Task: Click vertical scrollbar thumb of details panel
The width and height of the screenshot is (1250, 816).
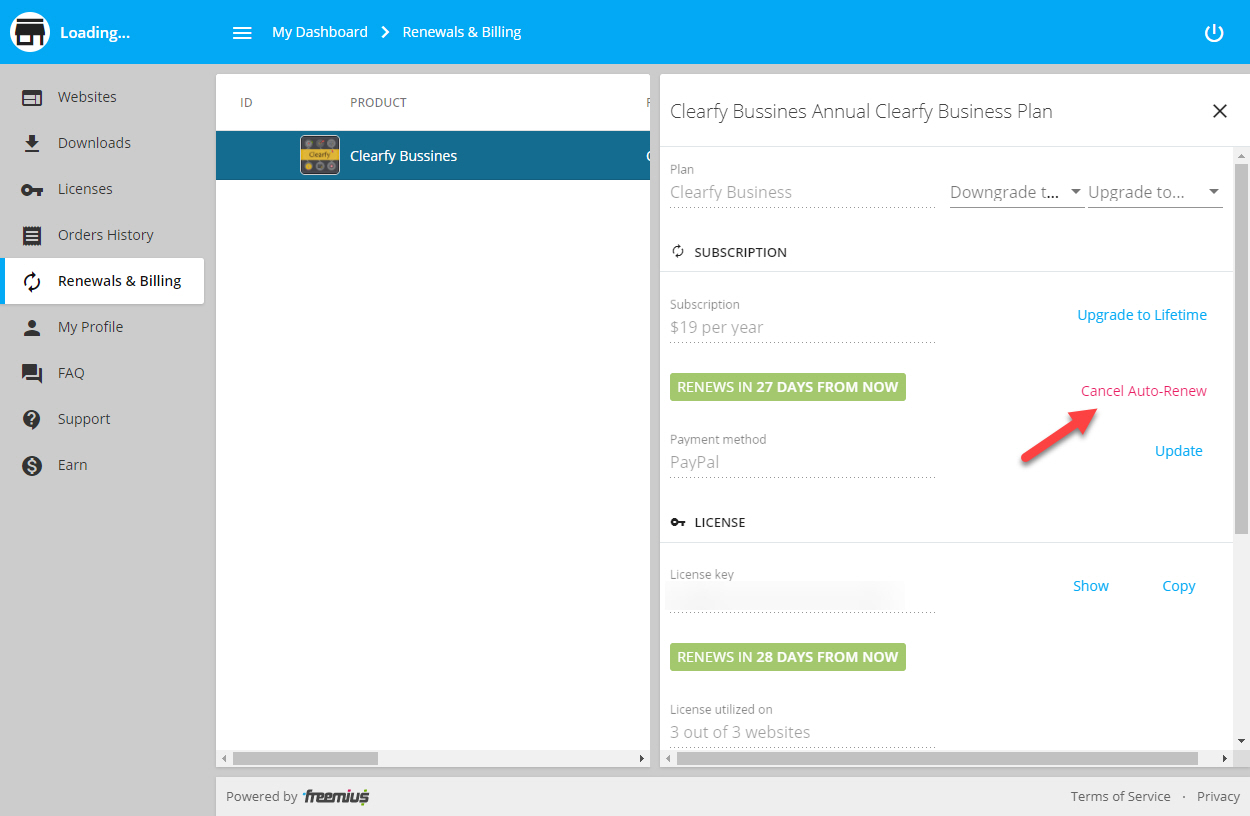Action: click(1241, 349)
